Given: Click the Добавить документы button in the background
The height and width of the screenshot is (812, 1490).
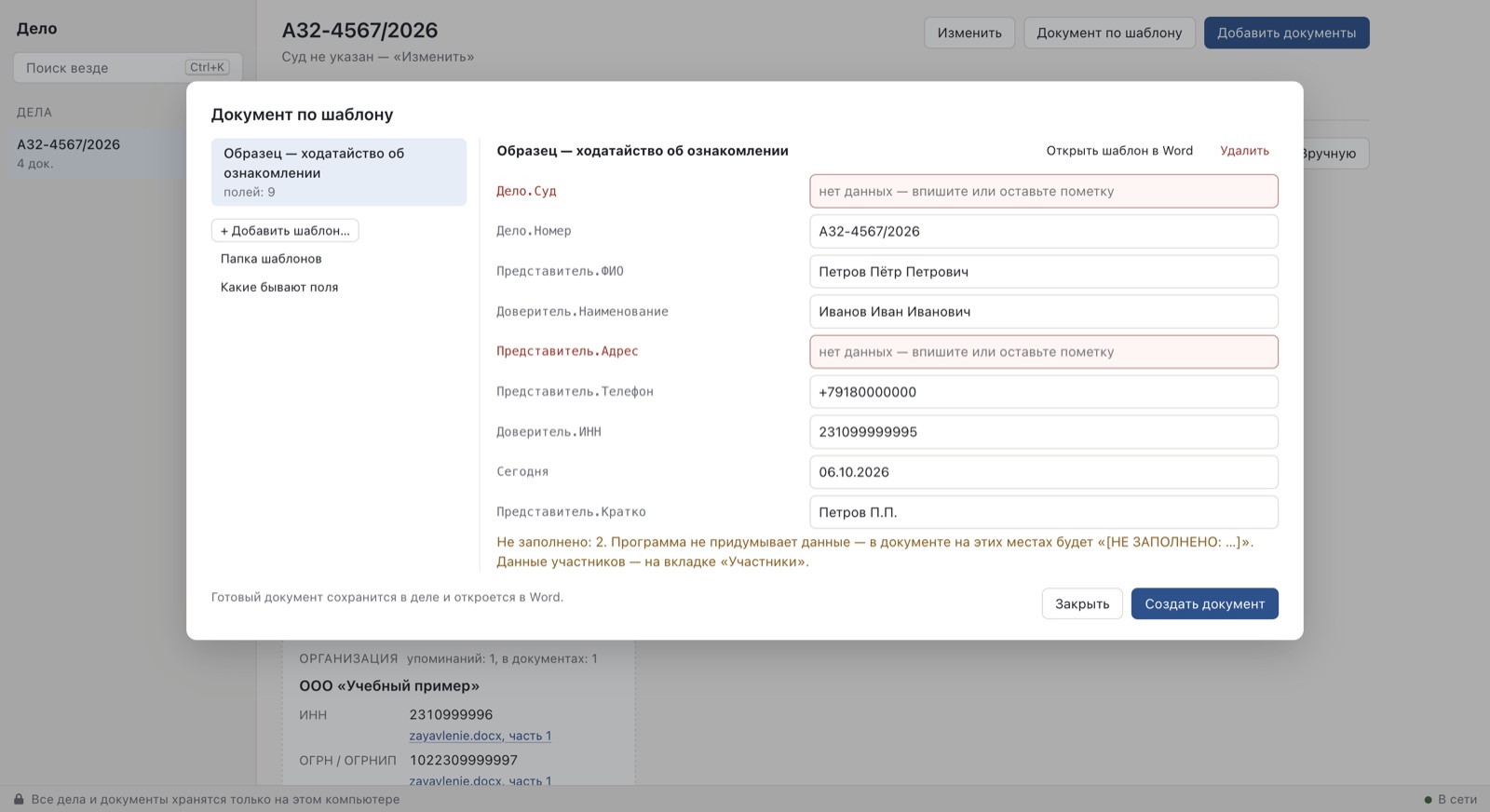Looking at the screenshot, I should pyautogui.click(x=1286, y=33).
